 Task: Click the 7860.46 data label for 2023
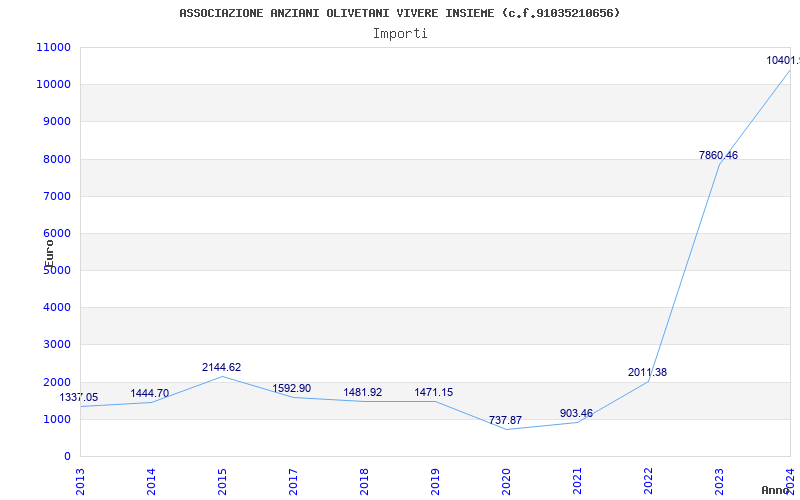(x=718, y=155)
